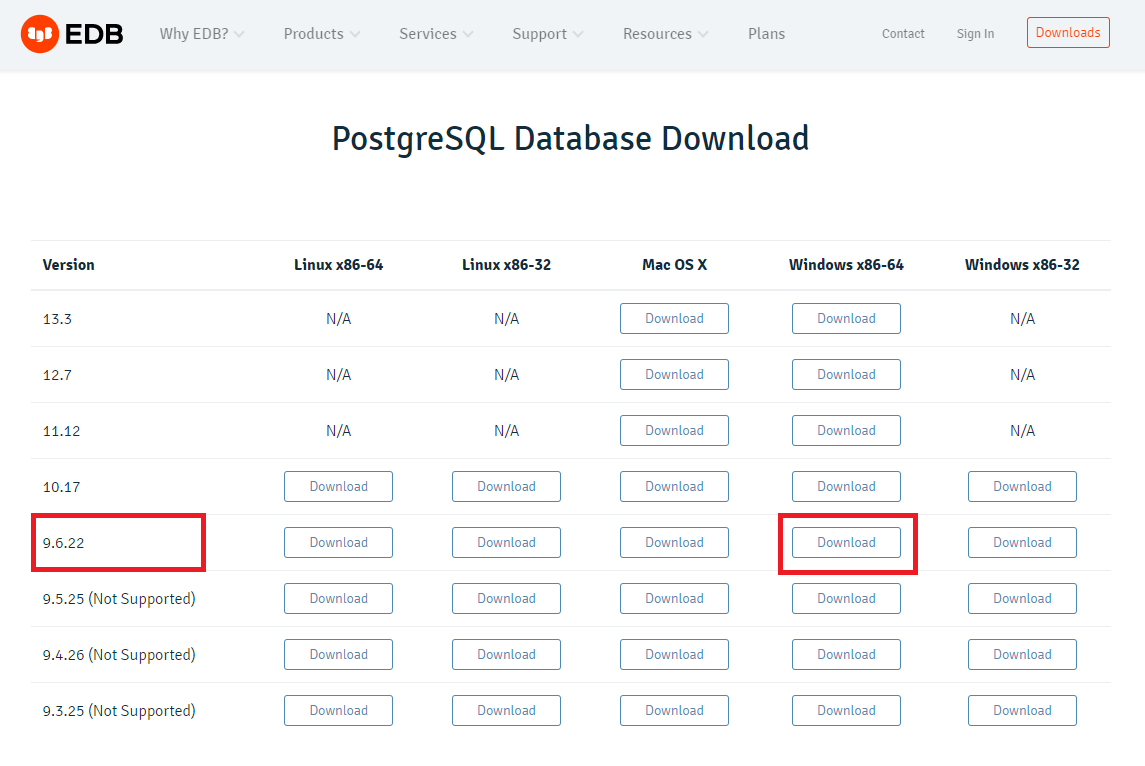Download version 11.12 for Windows x86-64
Viewport: 1145px width, 766px height.
pos(846,431)
